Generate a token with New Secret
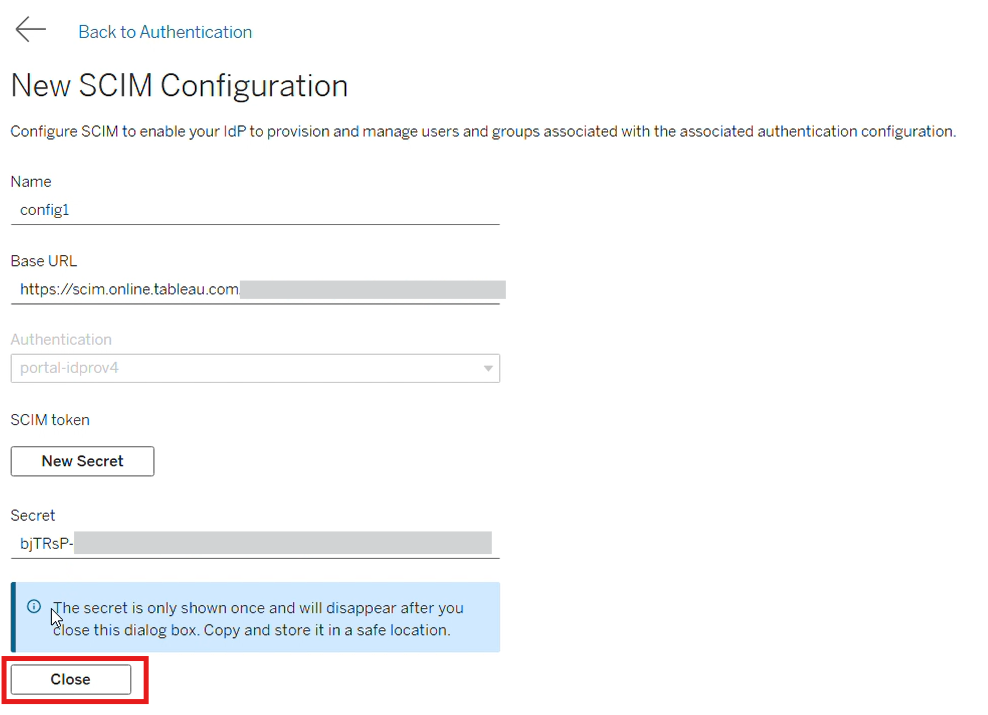Viewport: 988px width, 715px height. pos(83,461)
